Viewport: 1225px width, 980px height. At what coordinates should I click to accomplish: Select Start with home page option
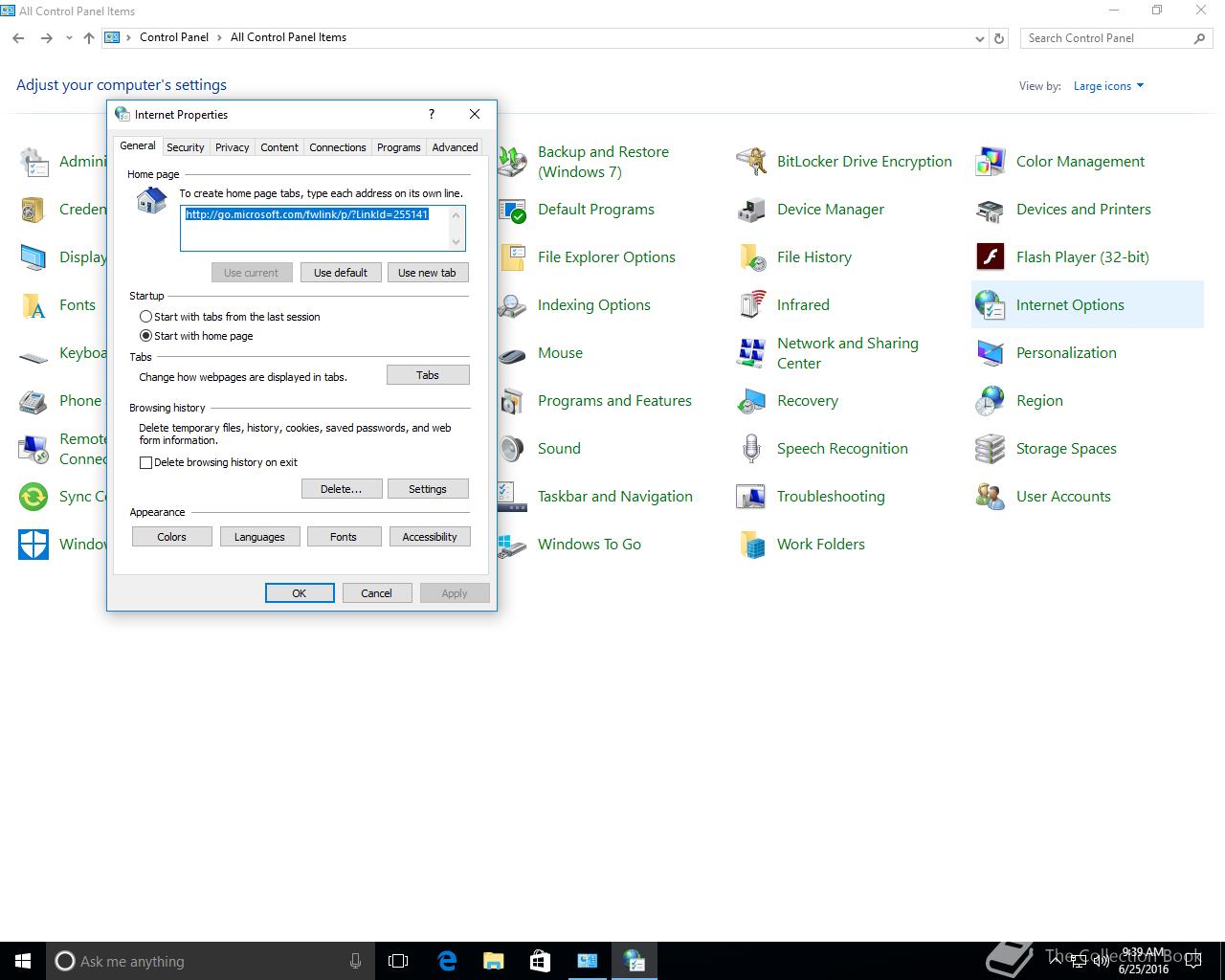(x=145, y=336)
